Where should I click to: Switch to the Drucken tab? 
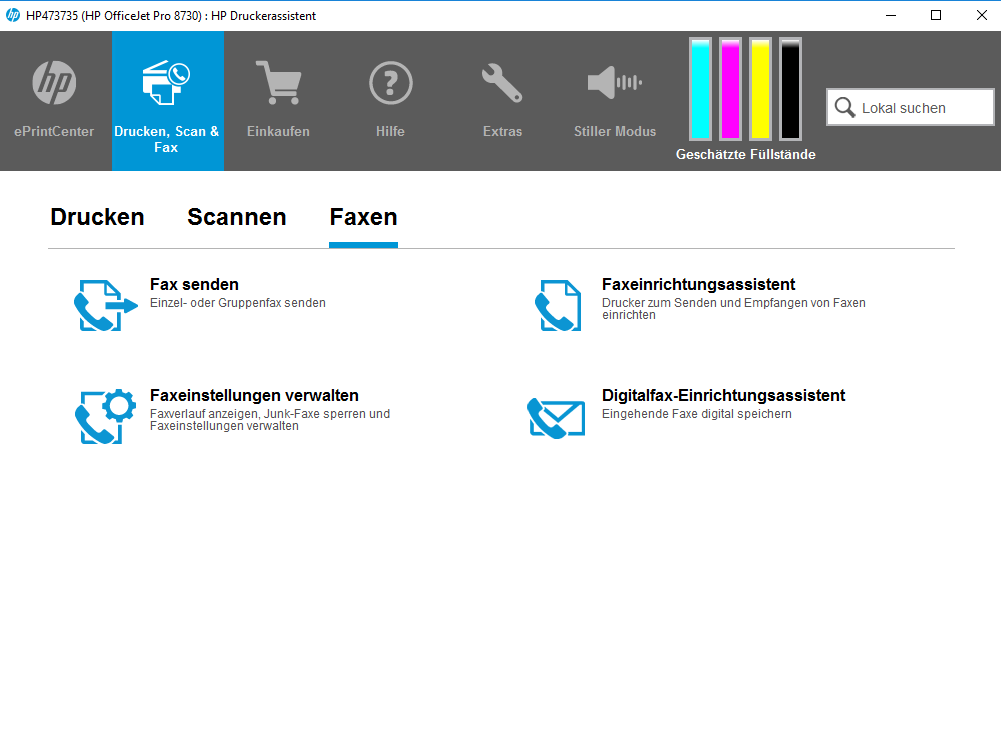pyautogui.click(x=97, y=217)
